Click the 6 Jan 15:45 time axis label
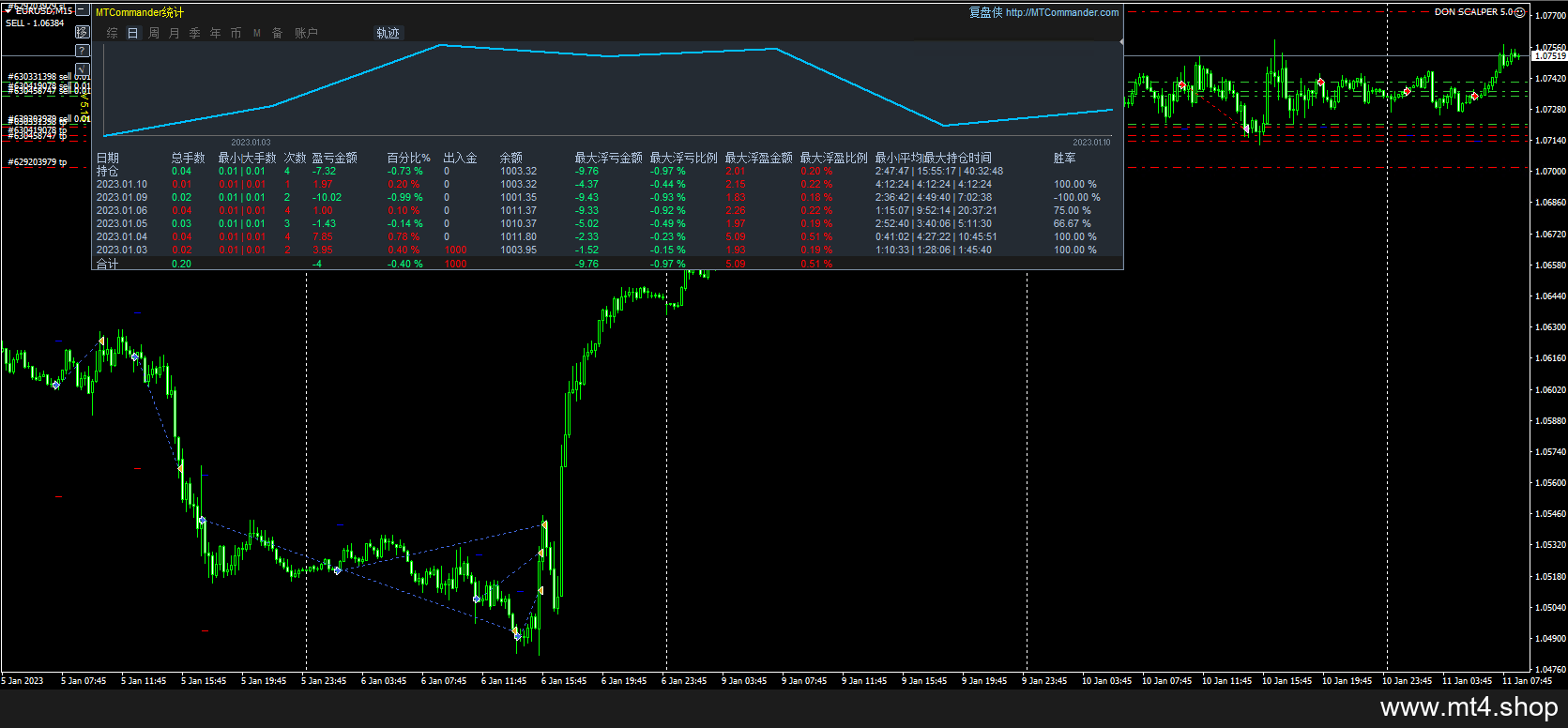 click(564, 681)
